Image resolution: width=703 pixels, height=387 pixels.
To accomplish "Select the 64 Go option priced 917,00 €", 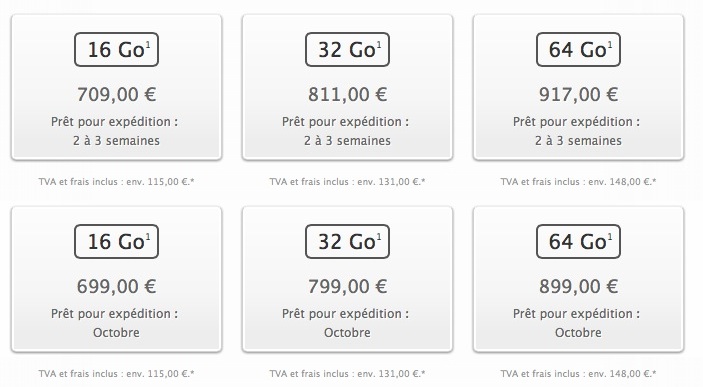I will coord(578,87).
